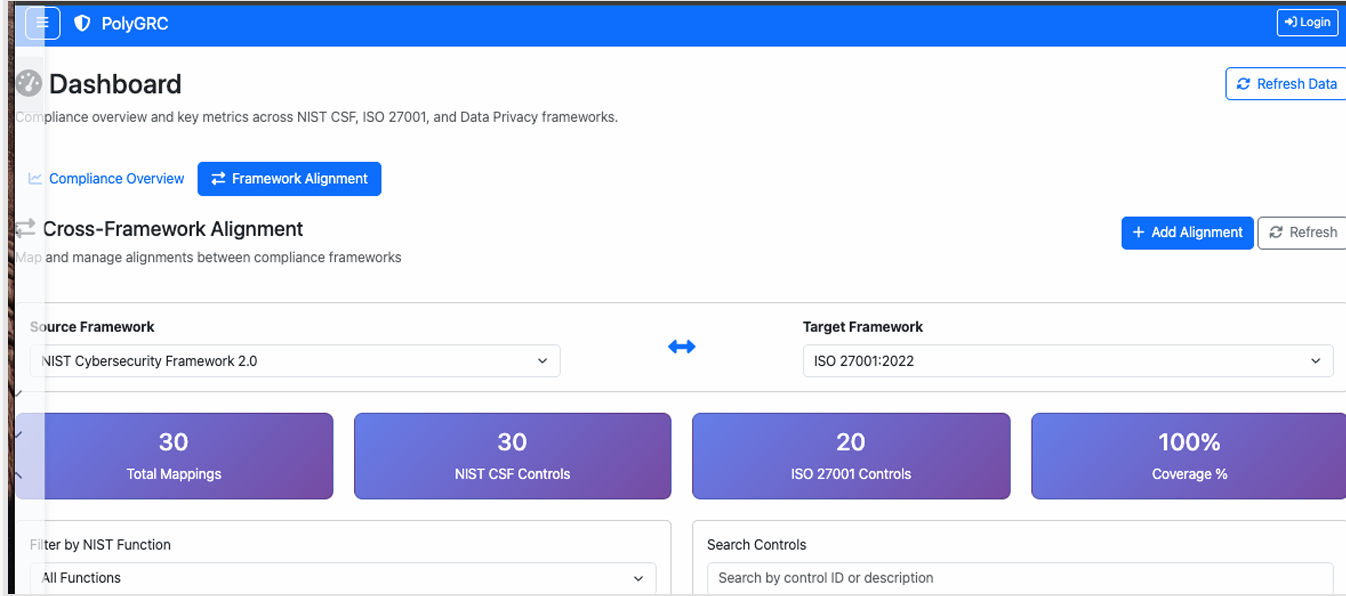Viewport: 1346px width, 596px height.
Task: Click the Refresh Data button
Action: 1286,84
